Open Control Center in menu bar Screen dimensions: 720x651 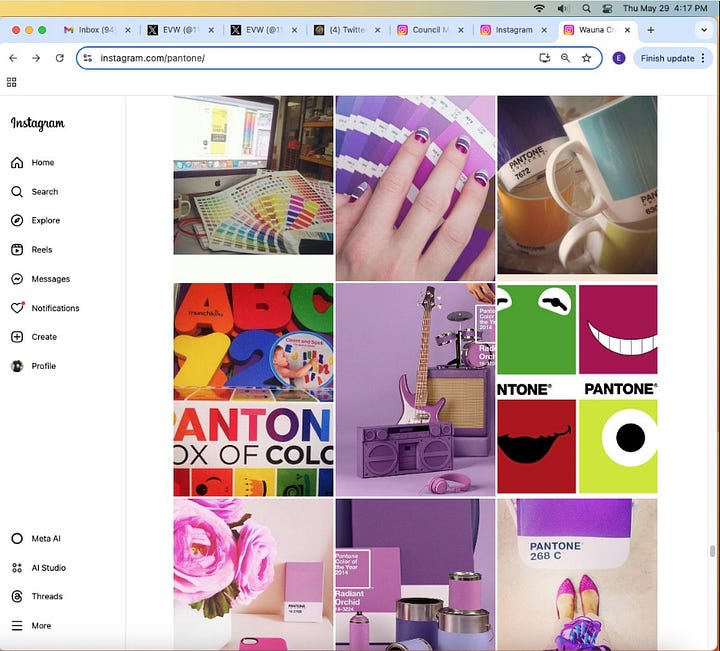607,8
